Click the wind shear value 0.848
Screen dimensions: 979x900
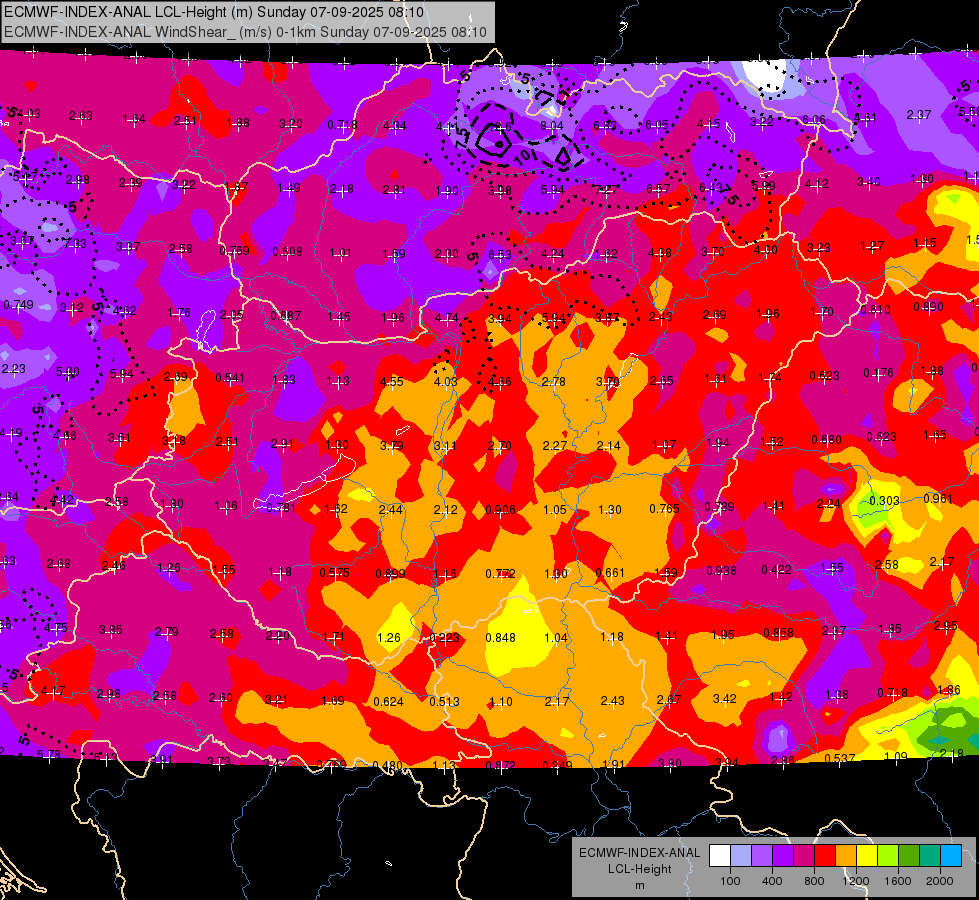tap(501, 638)
